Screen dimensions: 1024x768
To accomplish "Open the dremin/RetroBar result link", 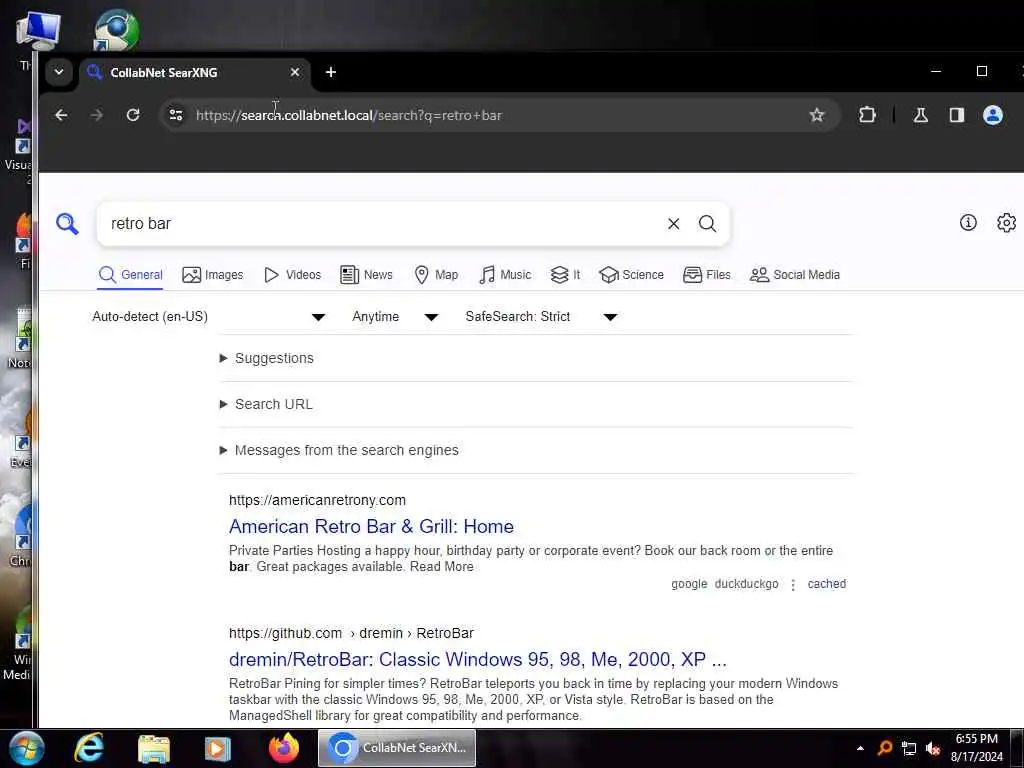I will pyautogui.click(x=477, y=660).
